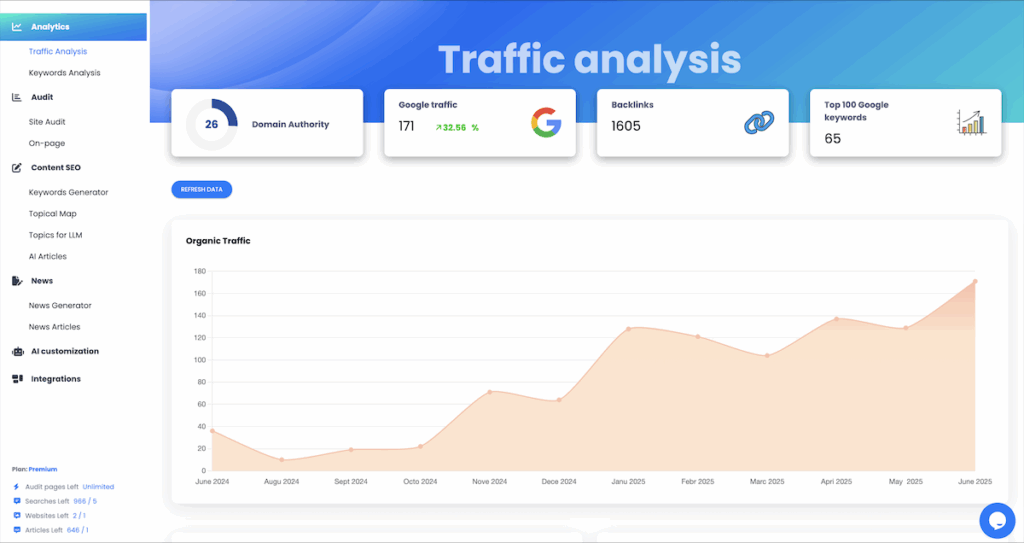This screenshot has width=1024, height=543.
Task: Select the Audit section label
Action: click(42, 97)
